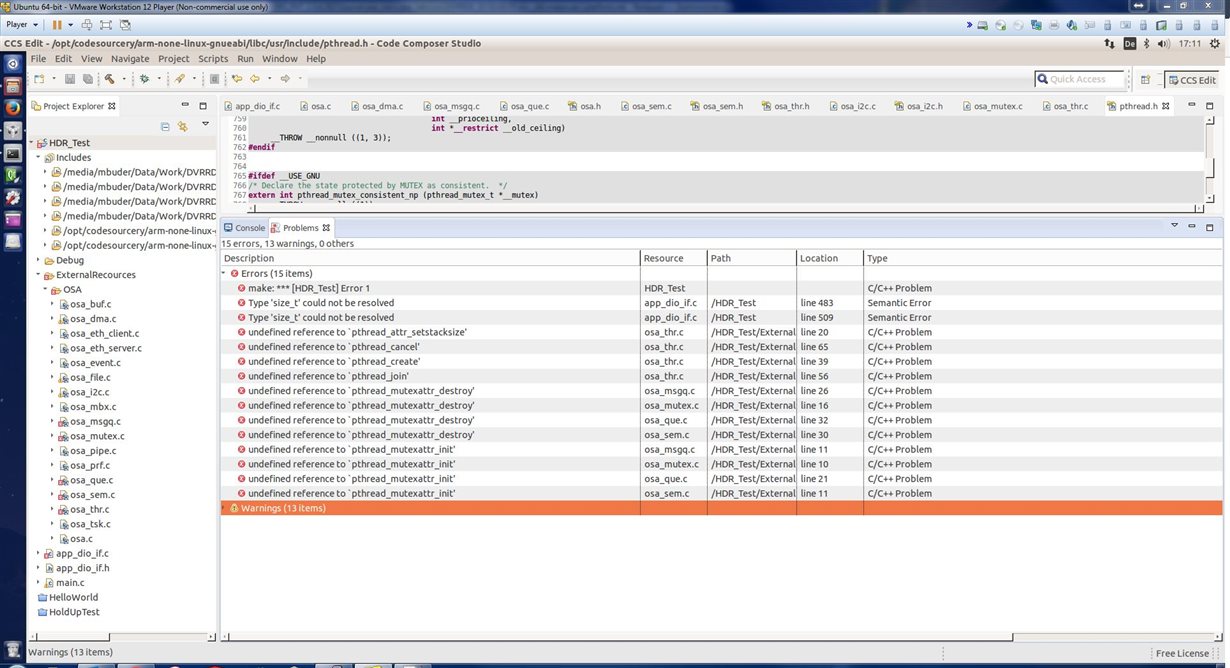Click inside the Quick Access search field
Screen dimensions: 1230x668
click(1080, 78)
